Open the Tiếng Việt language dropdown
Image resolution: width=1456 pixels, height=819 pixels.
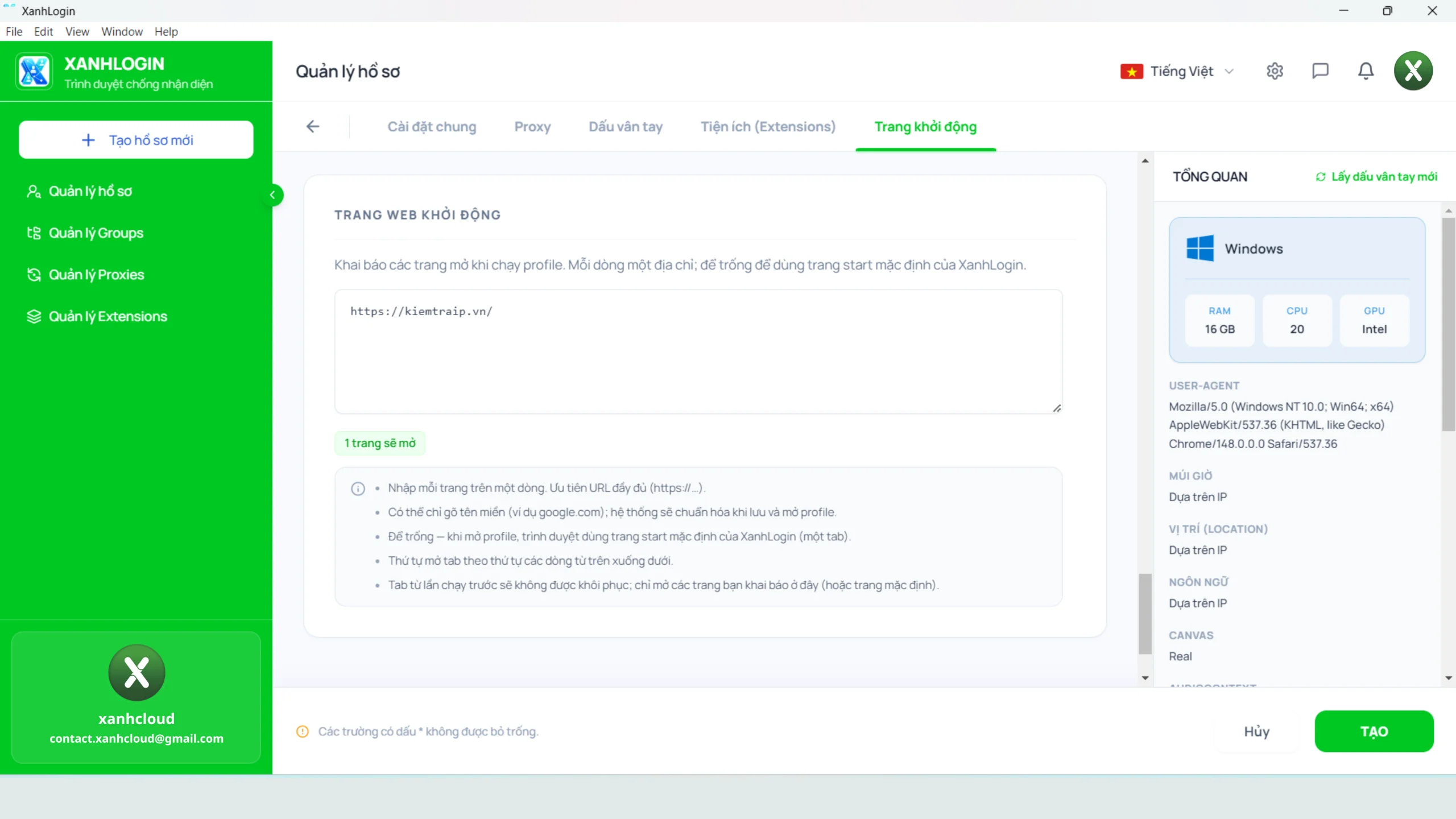pyautogui.click(x=1177, y=72)
